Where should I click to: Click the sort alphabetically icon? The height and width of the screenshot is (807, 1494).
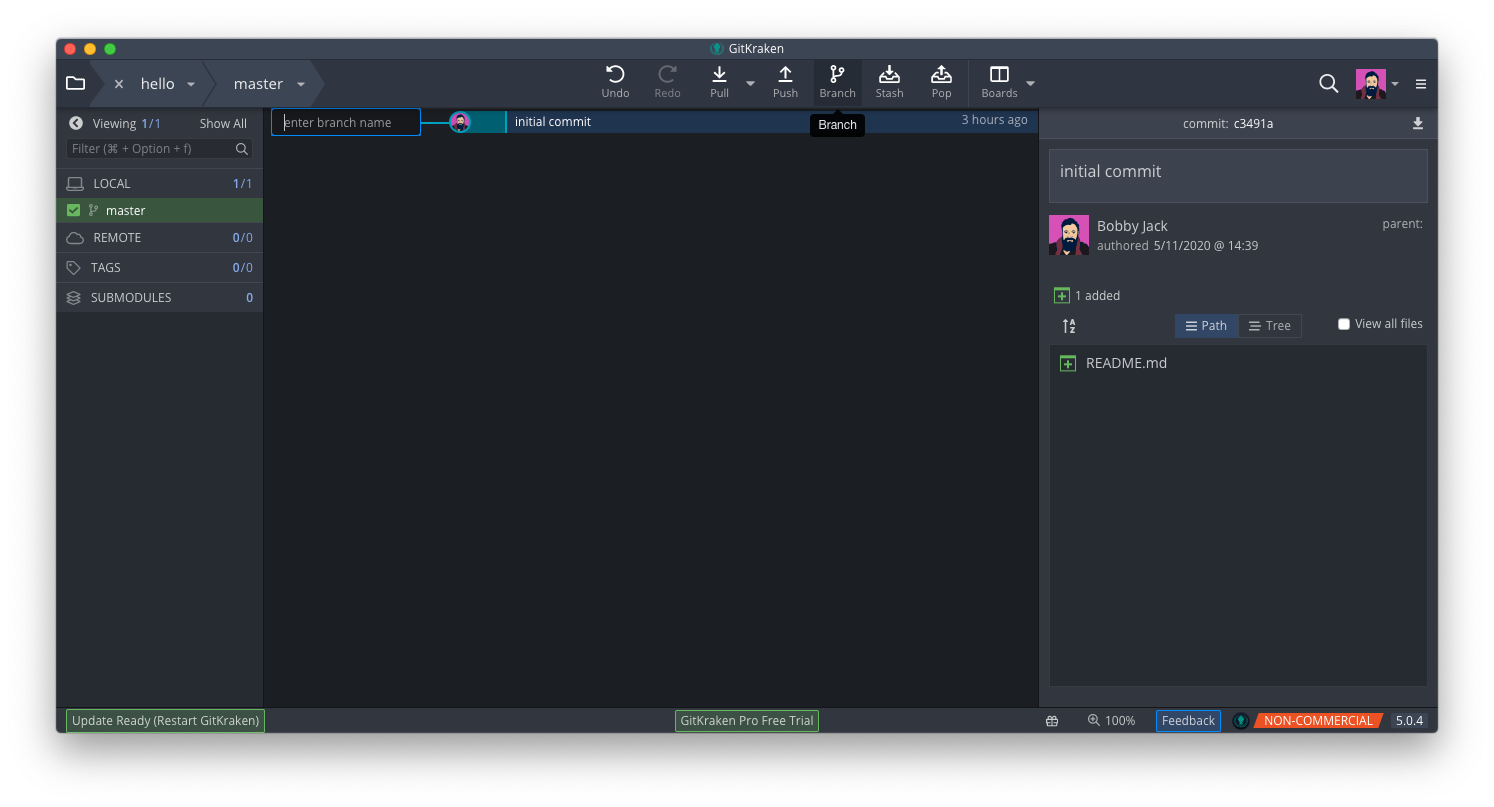(1069, 326)
